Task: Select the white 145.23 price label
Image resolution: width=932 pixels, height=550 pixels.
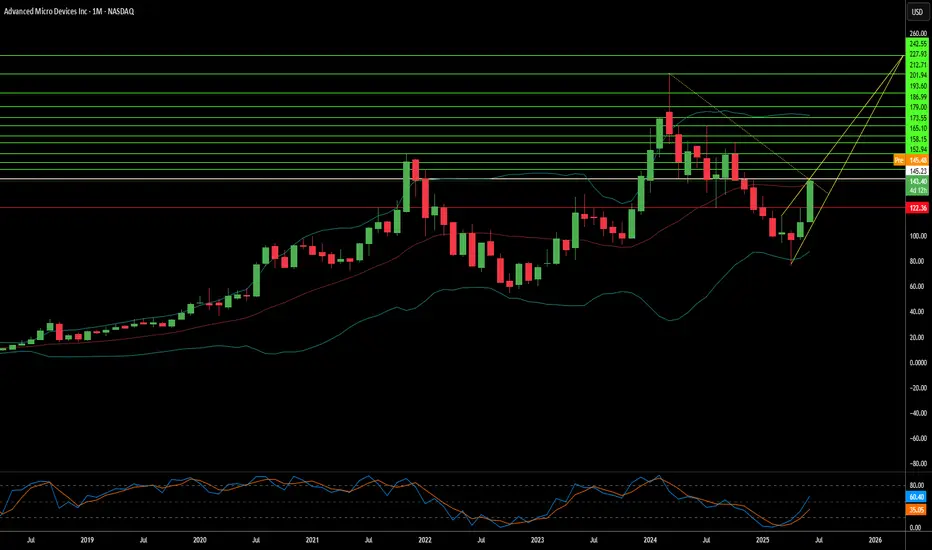Action: 917,171
